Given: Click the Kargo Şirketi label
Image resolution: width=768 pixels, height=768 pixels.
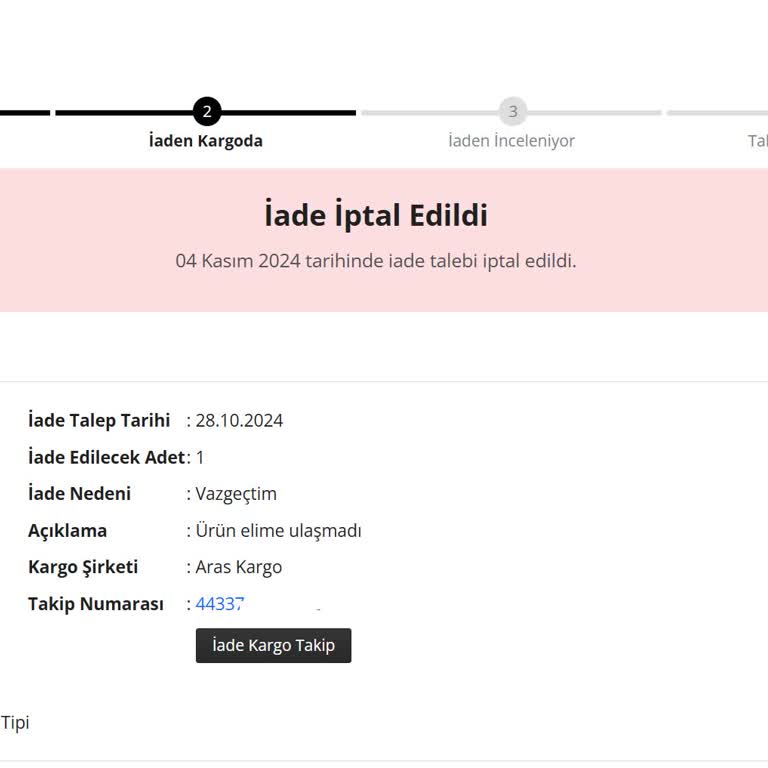Looking at the screenshot, I should pyautogui.click(x=83, y=567).
